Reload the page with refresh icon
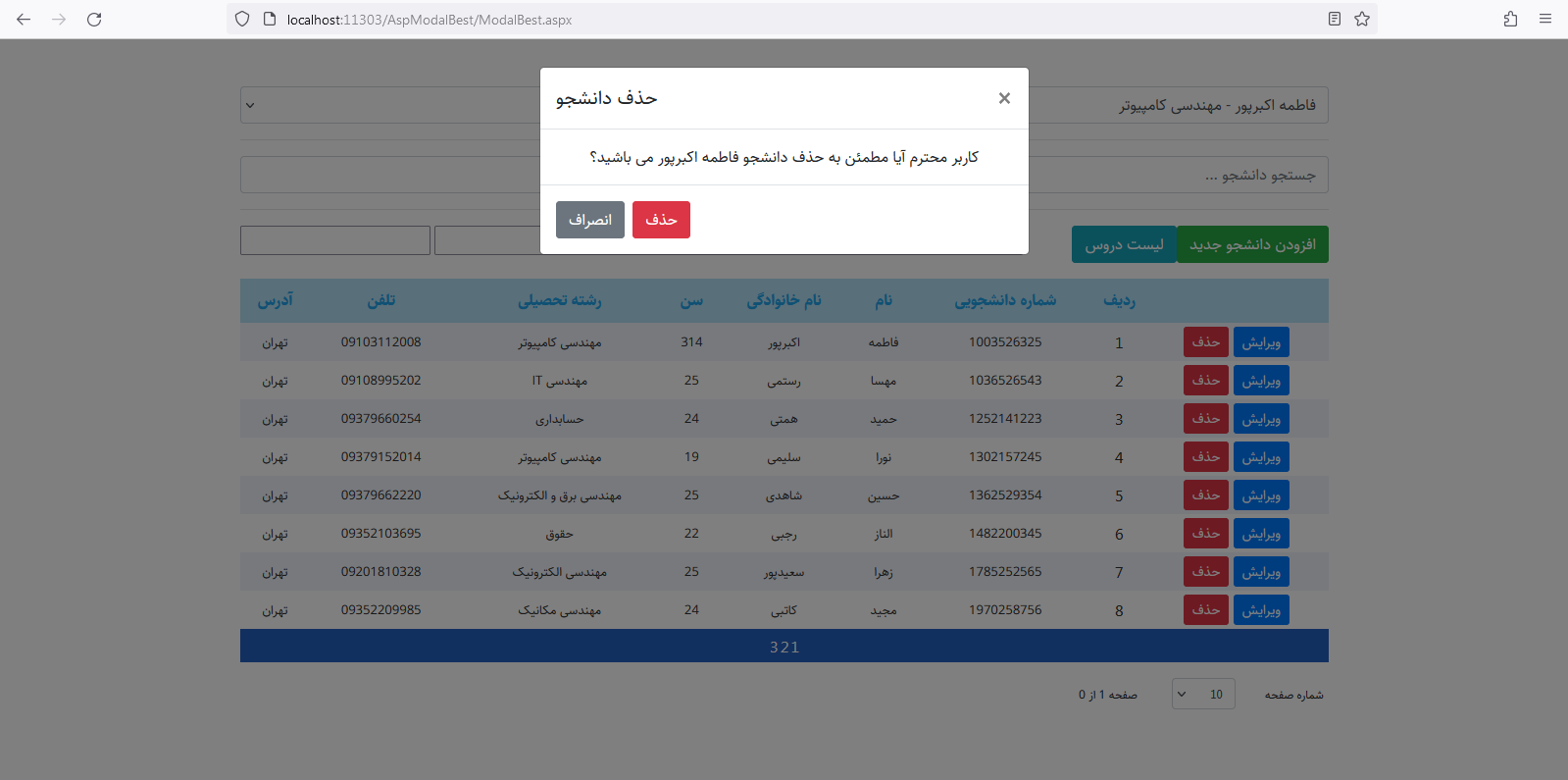 (x=94, y=20)
